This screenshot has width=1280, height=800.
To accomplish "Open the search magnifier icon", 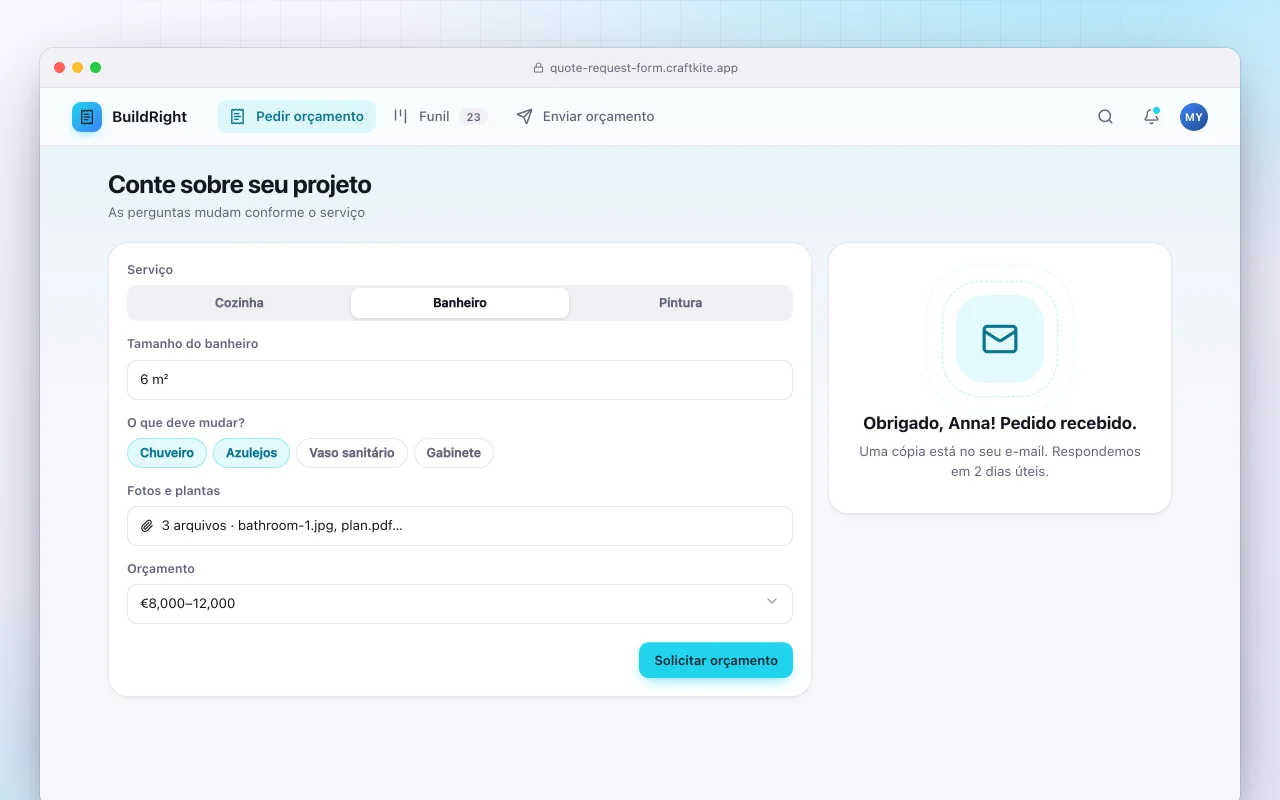I will (x=1105, y=117).
